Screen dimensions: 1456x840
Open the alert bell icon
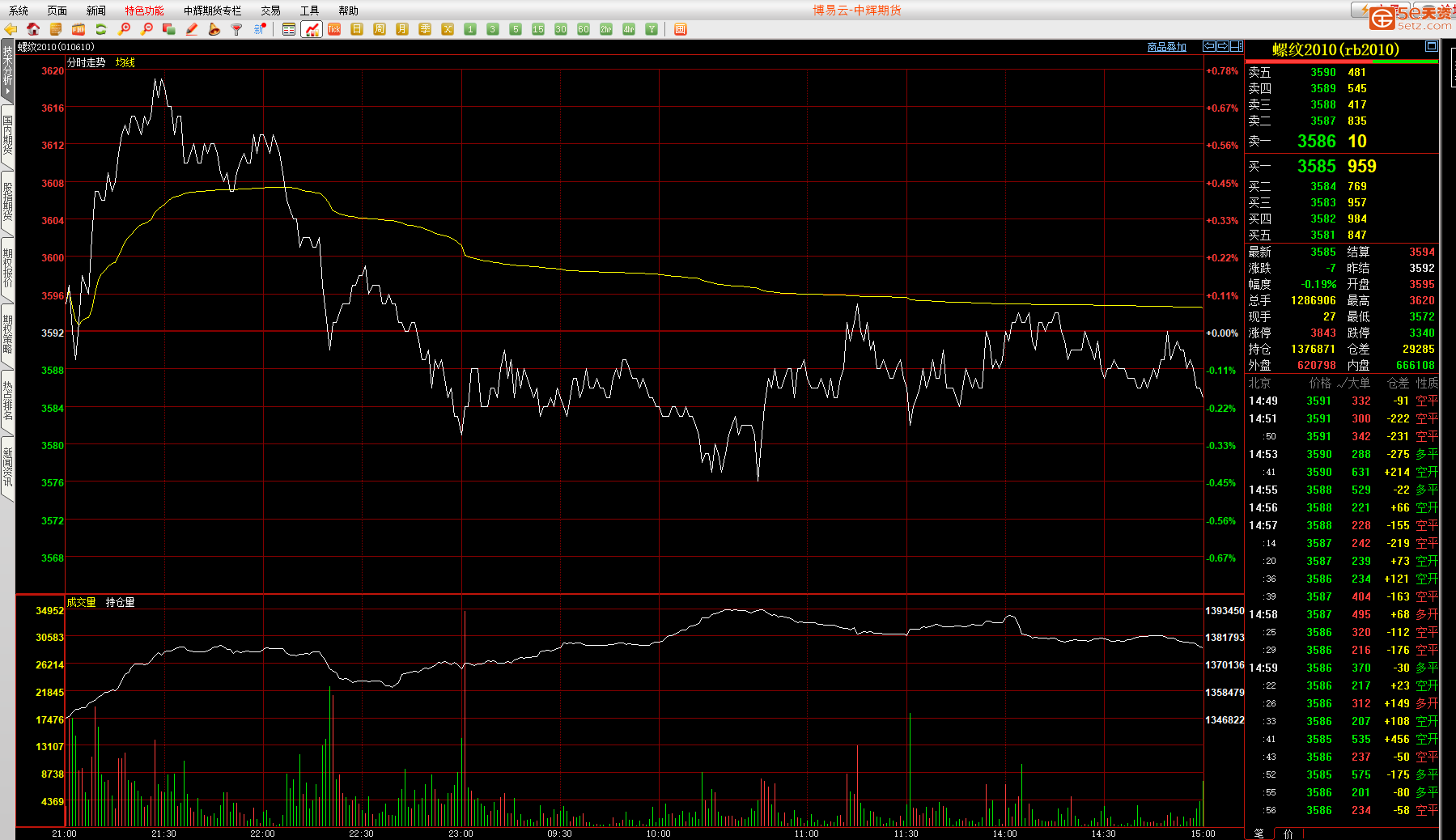pyautogui.click(x=214, y=29)
